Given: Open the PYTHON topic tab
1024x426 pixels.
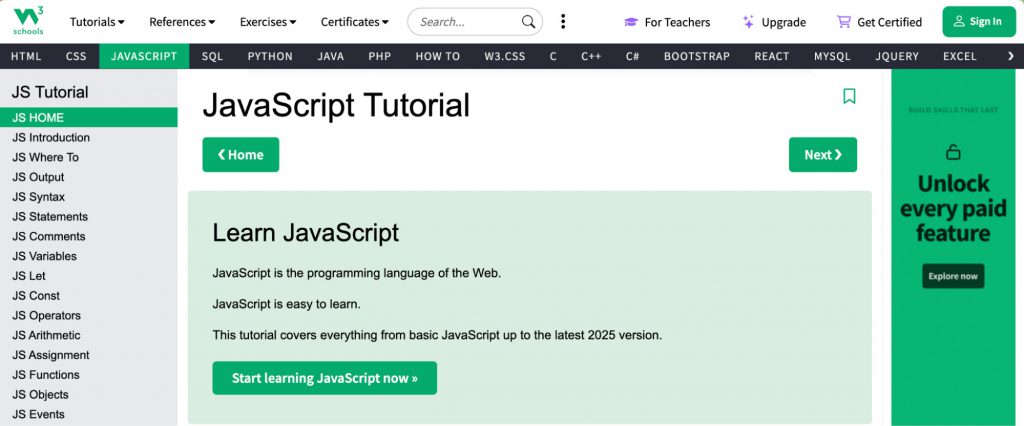Looking at the screenshot, I should pyautogui.click(x=270, y=56).
